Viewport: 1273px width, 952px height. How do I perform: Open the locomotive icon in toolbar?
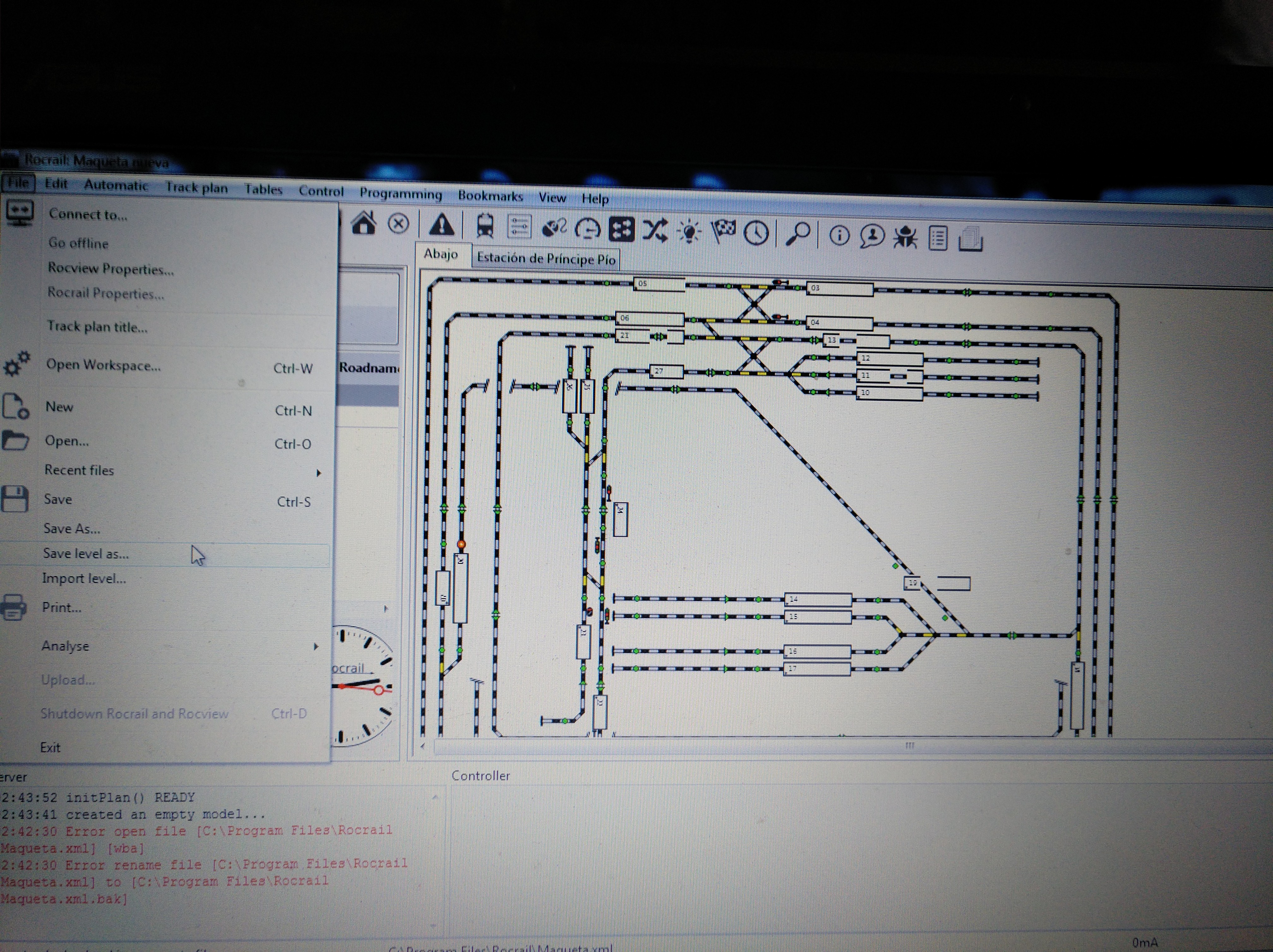pos(485,227)
